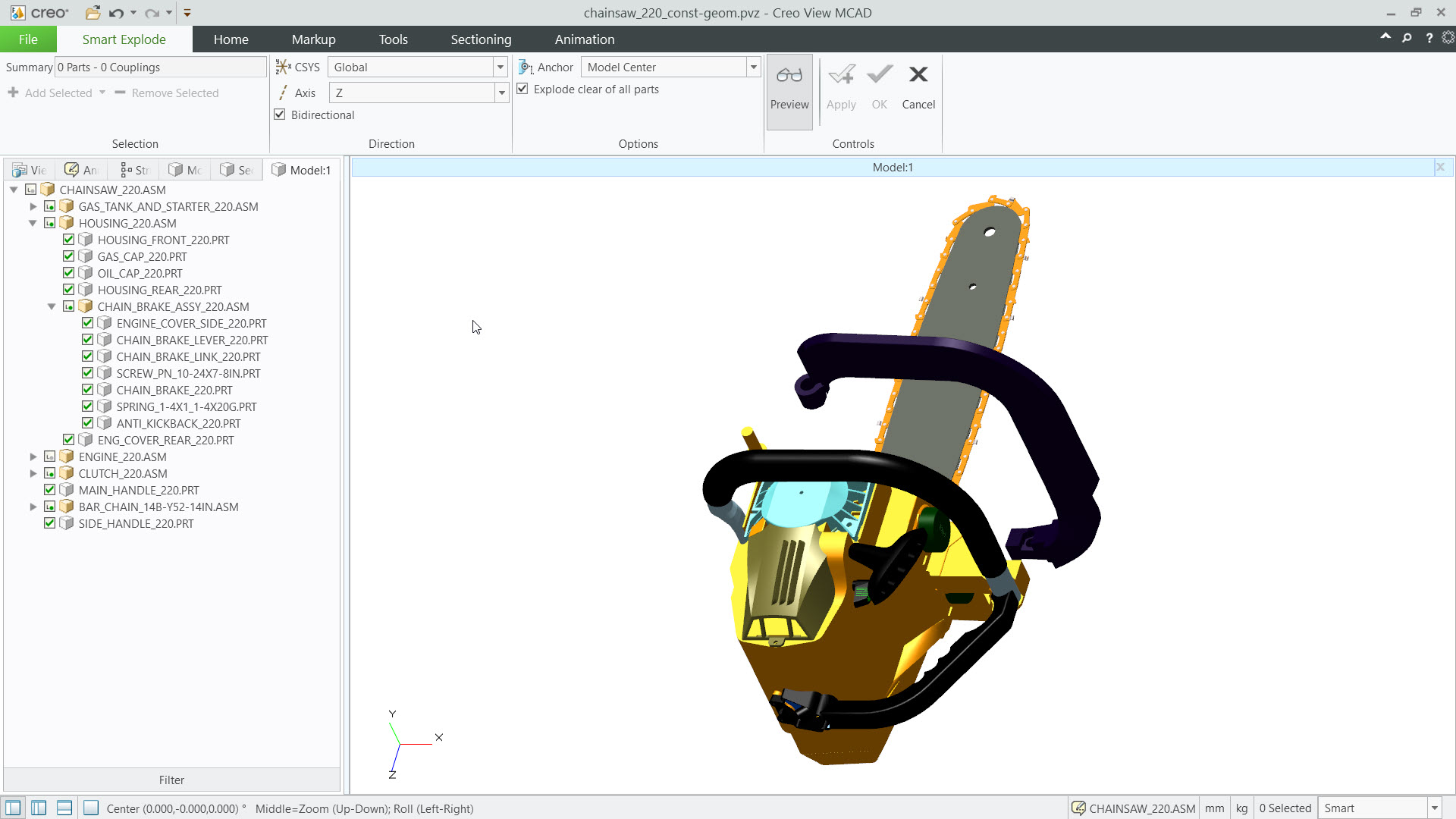1456x819 pixels.
Task: Open Help with the question mark icon
Action: [1429, 37]
